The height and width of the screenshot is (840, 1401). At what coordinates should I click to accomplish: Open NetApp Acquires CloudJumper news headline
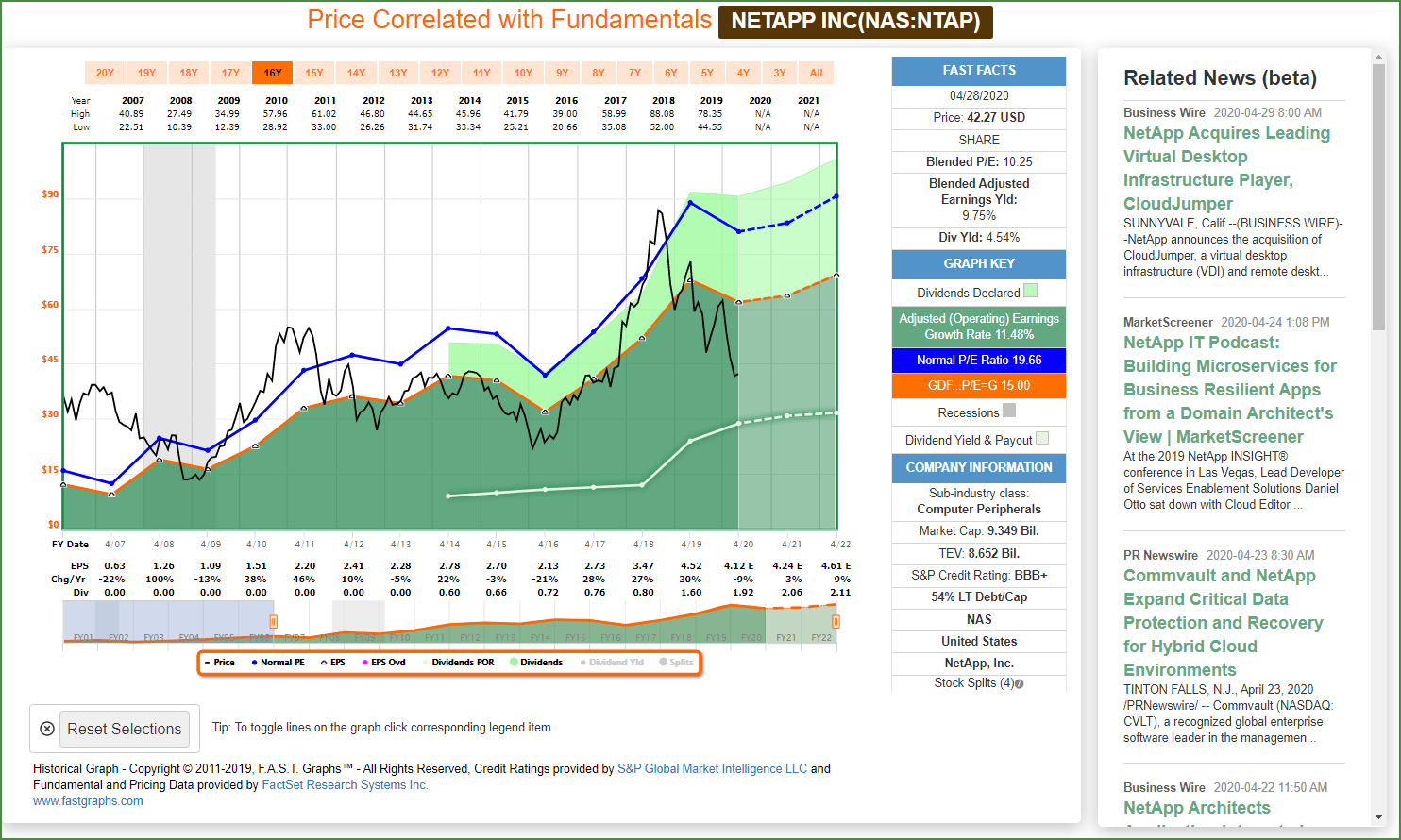1227,168
